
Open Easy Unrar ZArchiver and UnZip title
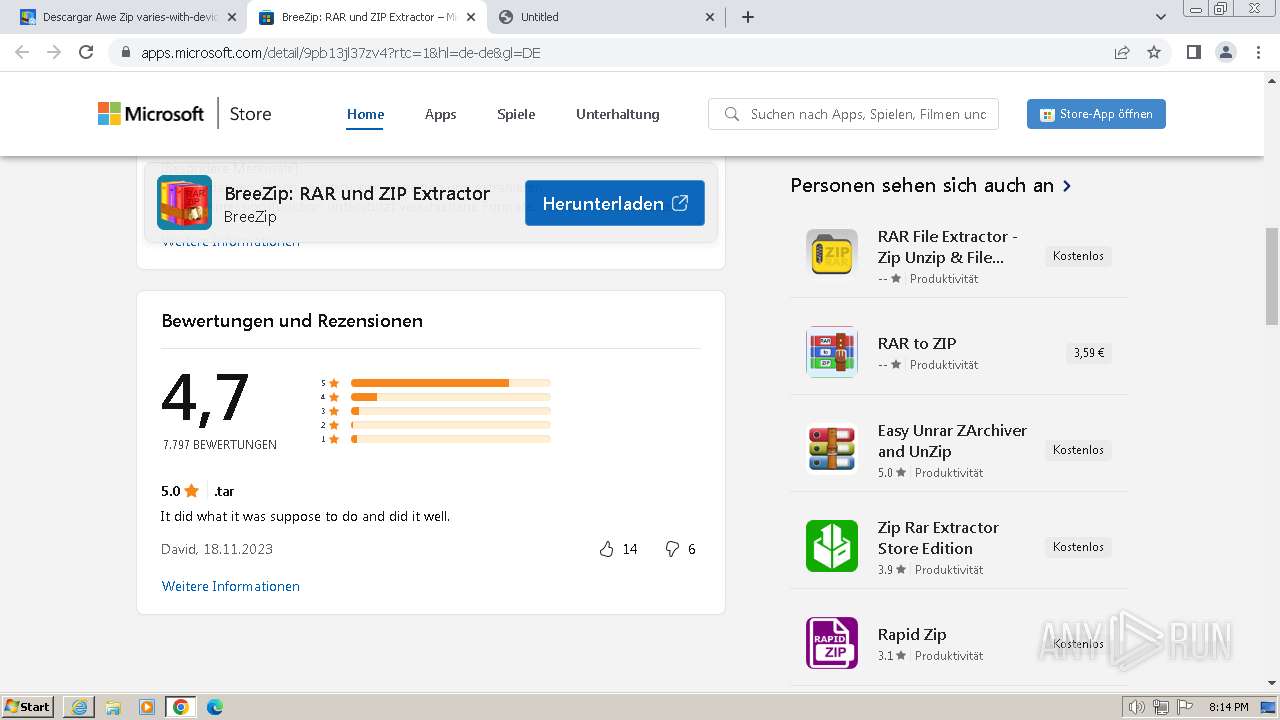(952, 441)
